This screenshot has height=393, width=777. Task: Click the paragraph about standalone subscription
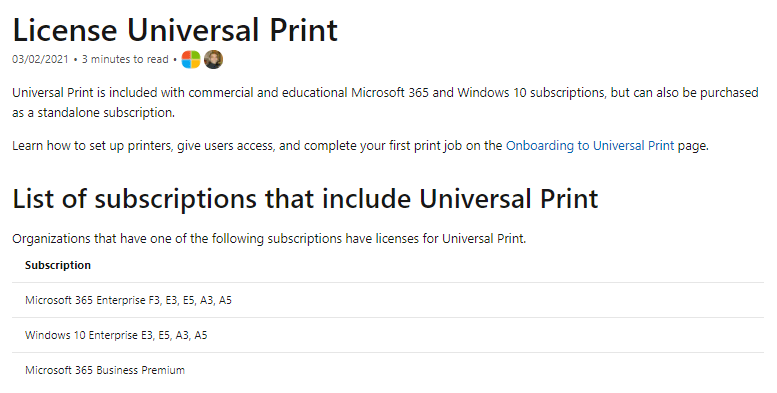pos(385,103)
